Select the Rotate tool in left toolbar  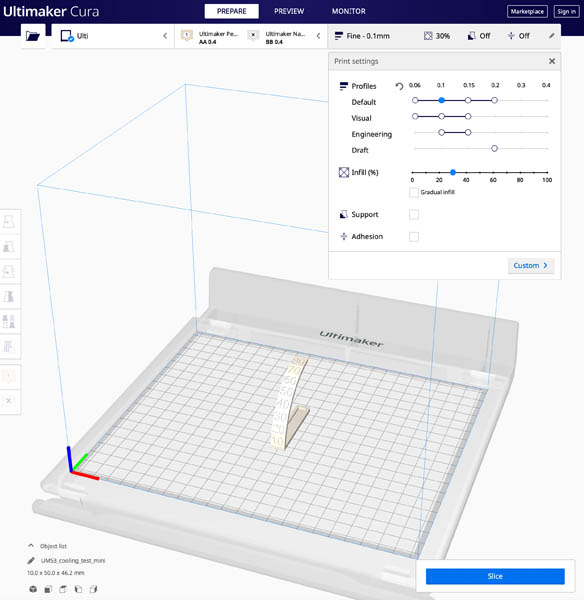9,271
